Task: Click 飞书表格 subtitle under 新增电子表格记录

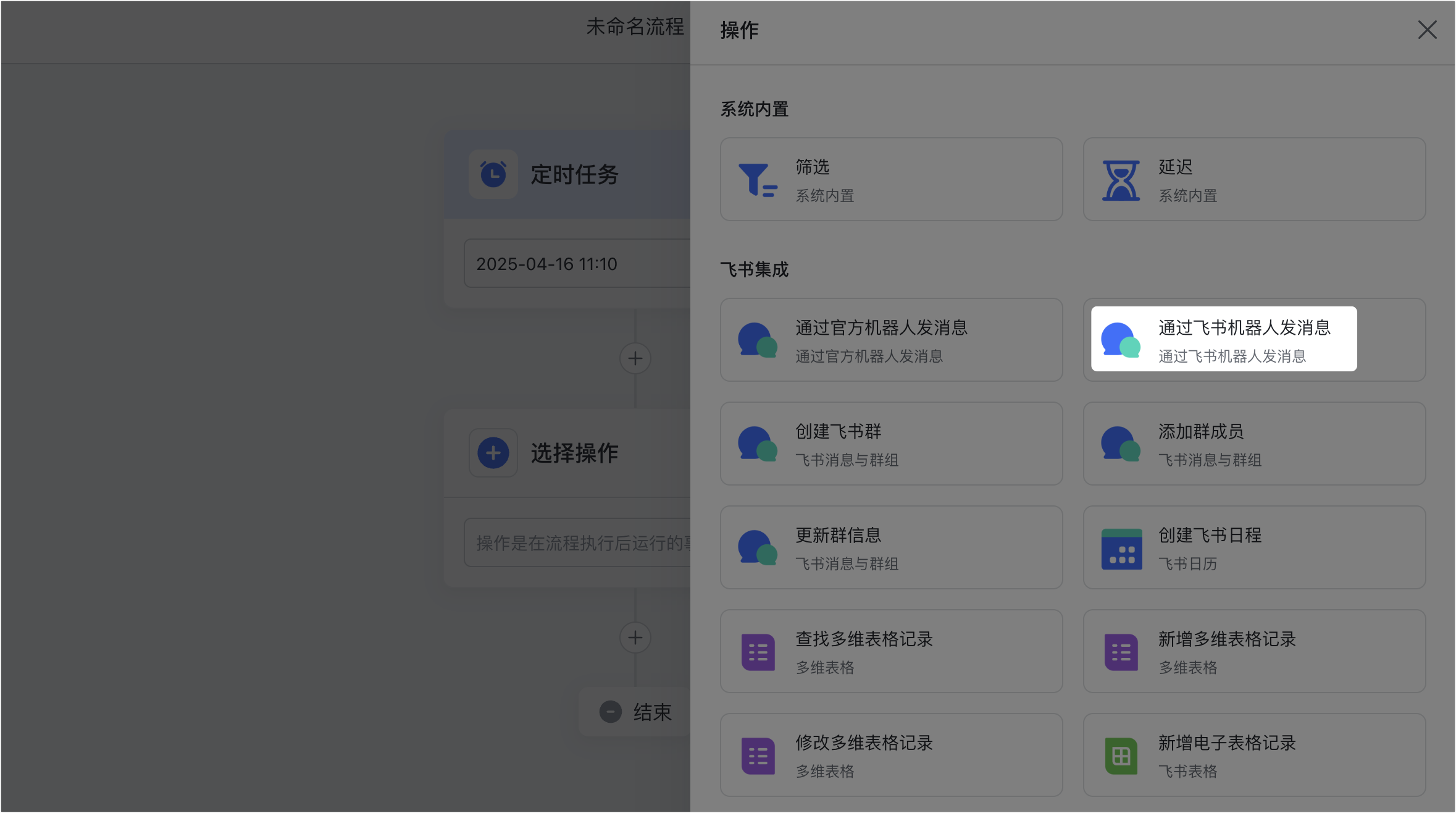Action: (1187, 772)
